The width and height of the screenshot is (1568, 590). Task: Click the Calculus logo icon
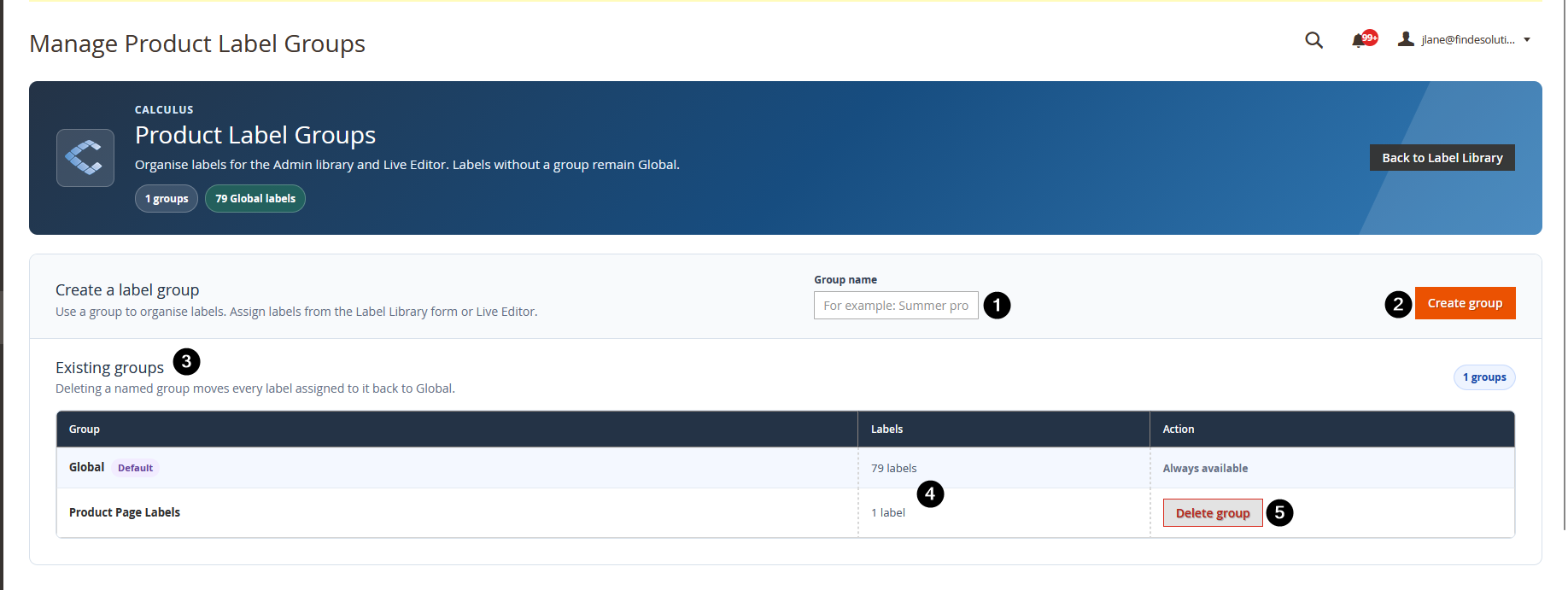point(85,157)
